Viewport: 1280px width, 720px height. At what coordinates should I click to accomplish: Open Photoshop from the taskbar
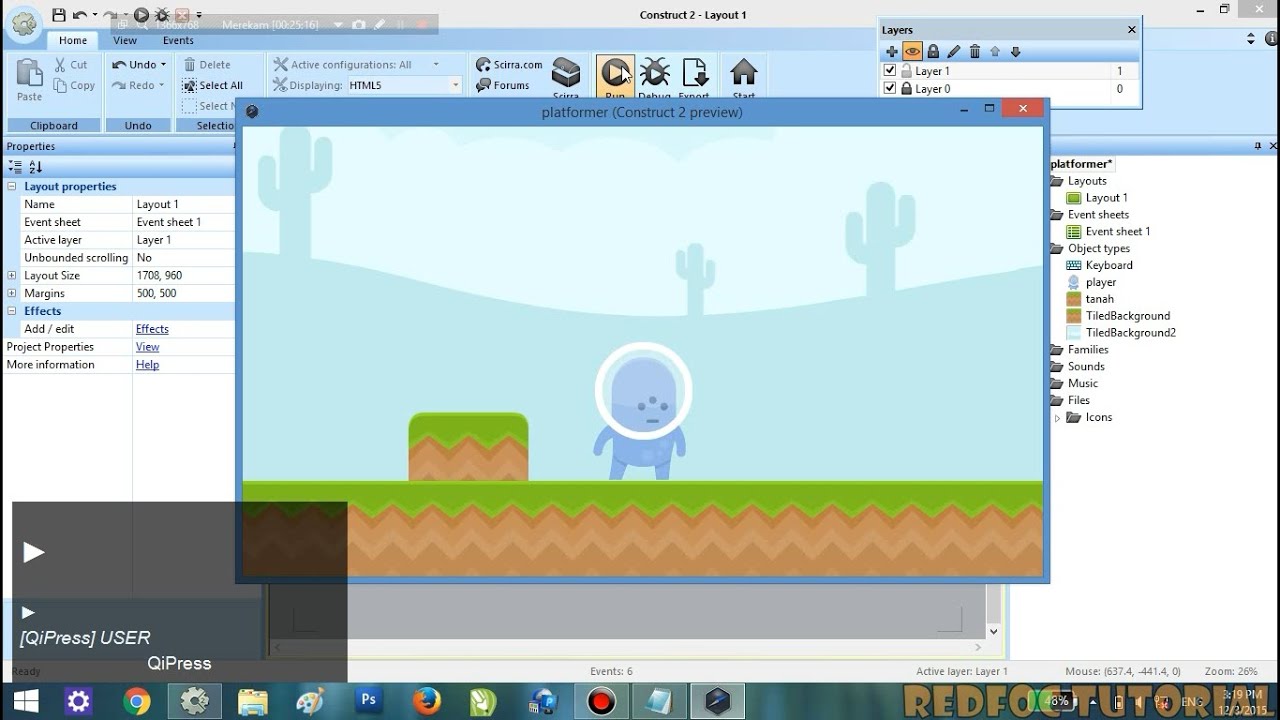click(369, 700)
